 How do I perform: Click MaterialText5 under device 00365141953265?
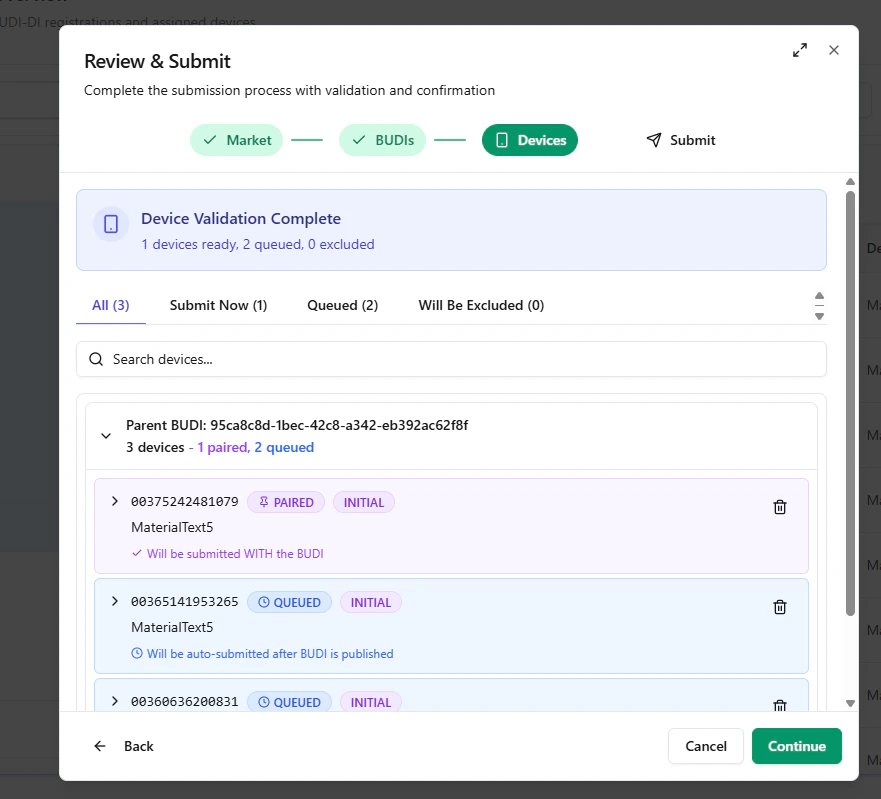coord(172,627)
